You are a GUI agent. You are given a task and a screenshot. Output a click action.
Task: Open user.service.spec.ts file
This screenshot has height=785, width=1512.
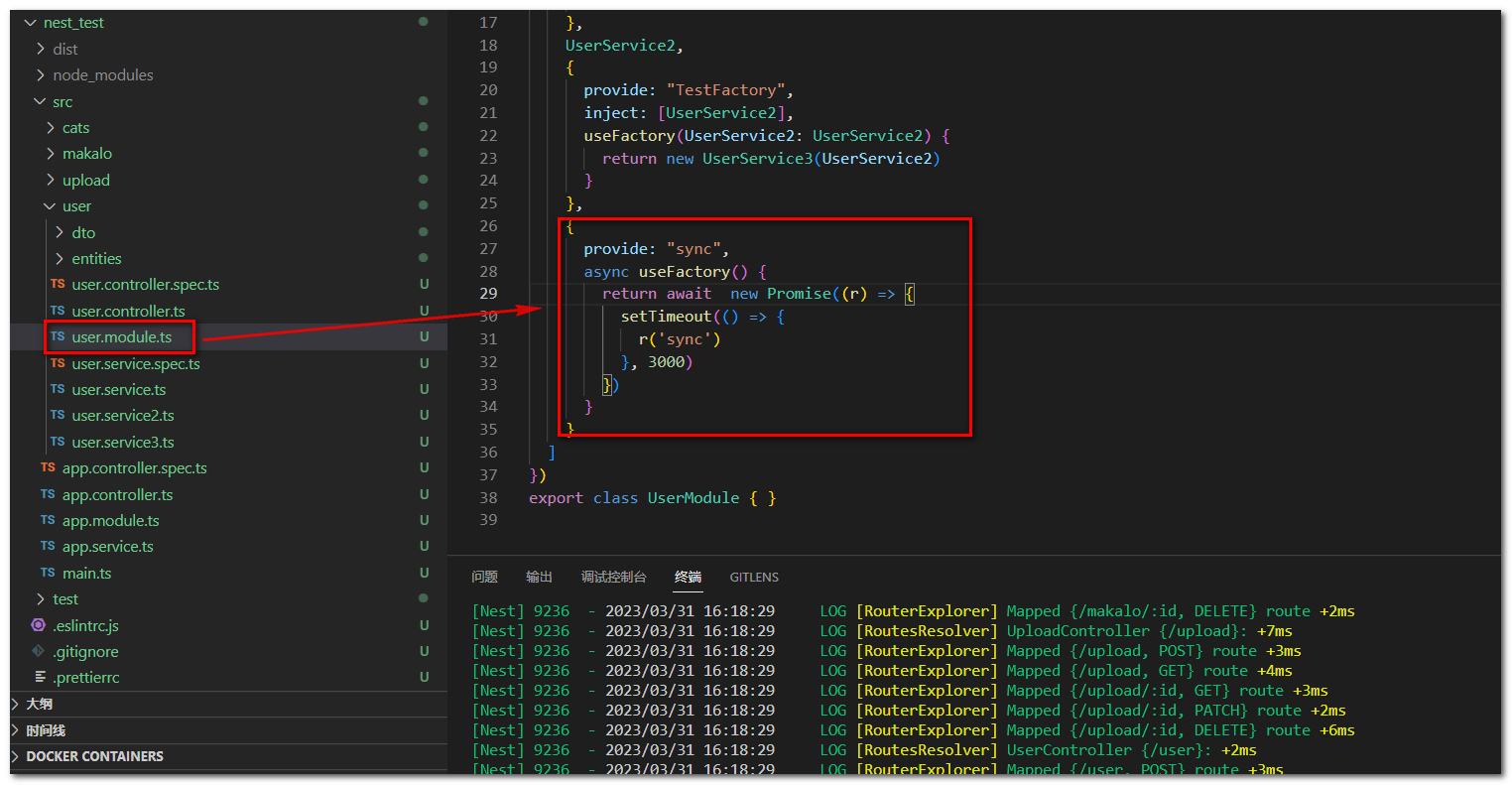pos(135,364)
